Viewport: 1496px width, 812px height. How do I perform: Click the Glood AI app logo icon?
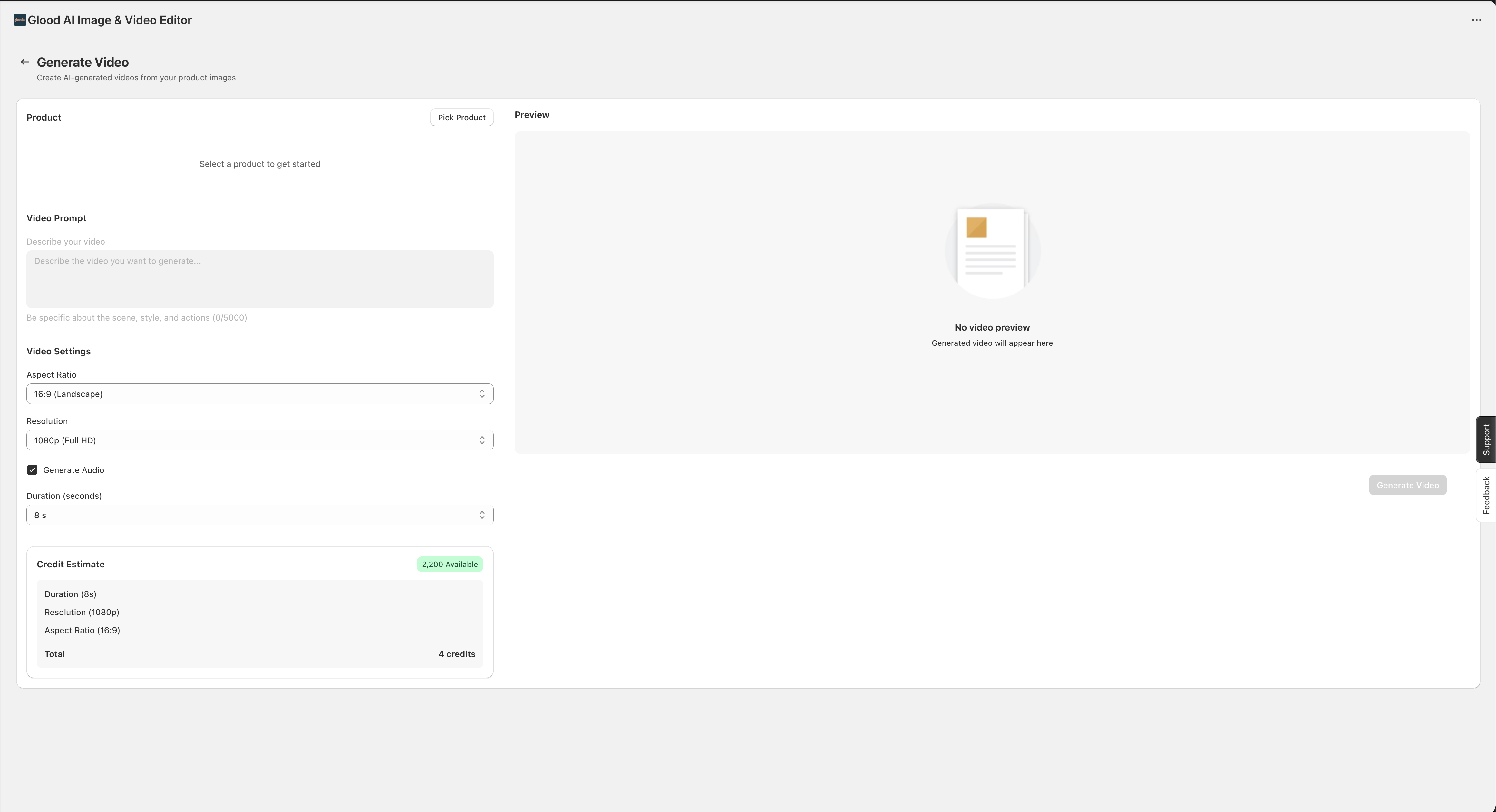click(19, 19)
